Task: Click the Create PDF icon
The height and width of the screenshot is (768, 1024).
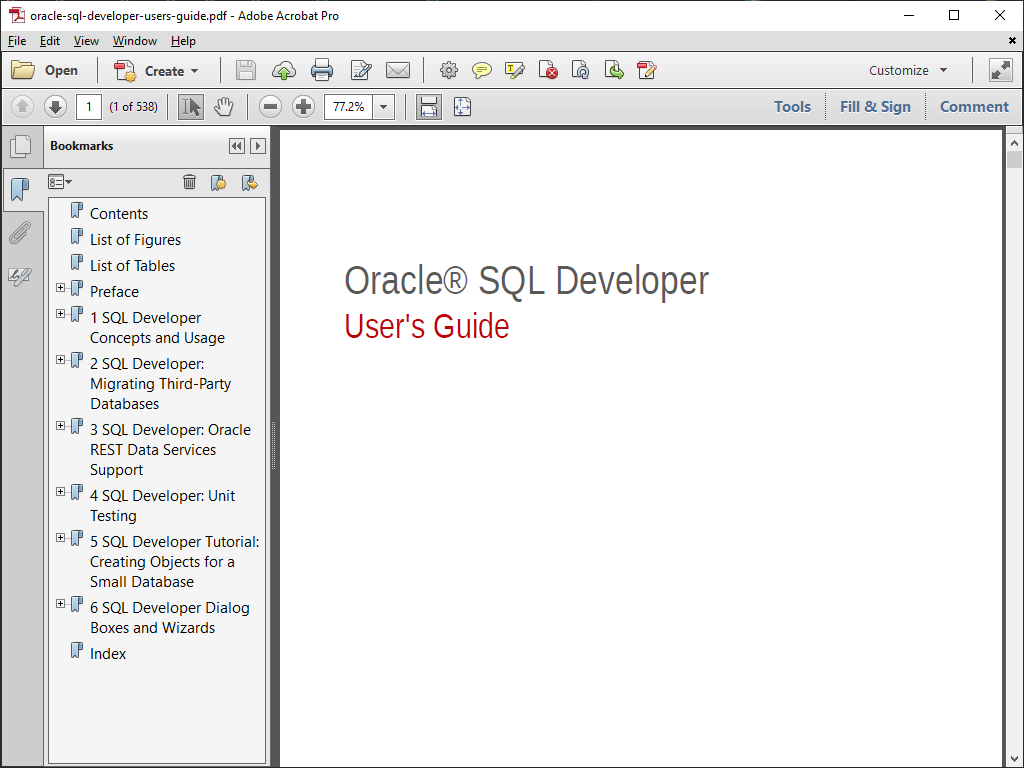Action: point(125,71)
